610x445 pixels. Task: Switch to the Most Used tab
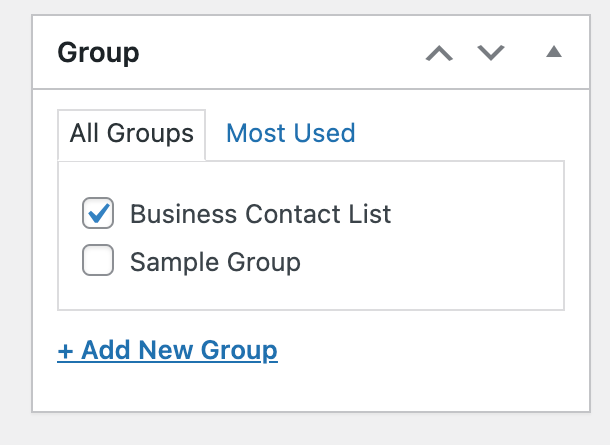(x=291, y=133)
